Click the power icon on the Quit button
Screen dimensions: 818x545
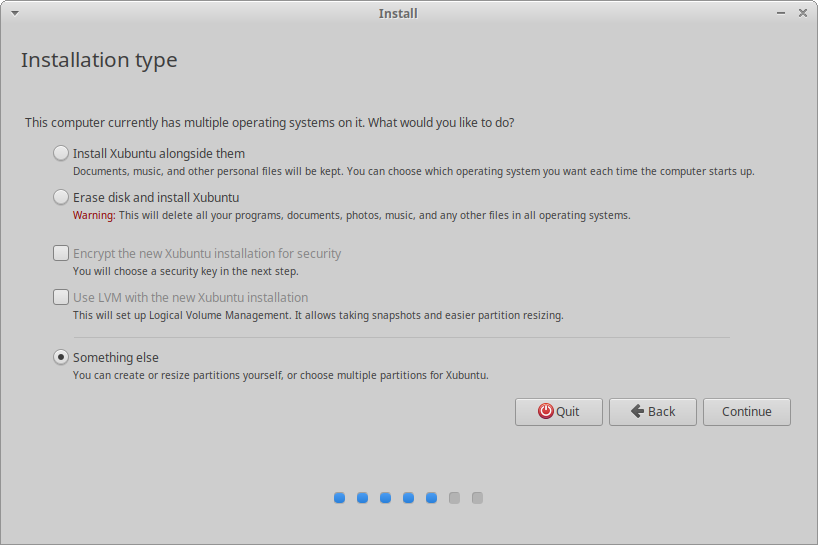point(545,411)
